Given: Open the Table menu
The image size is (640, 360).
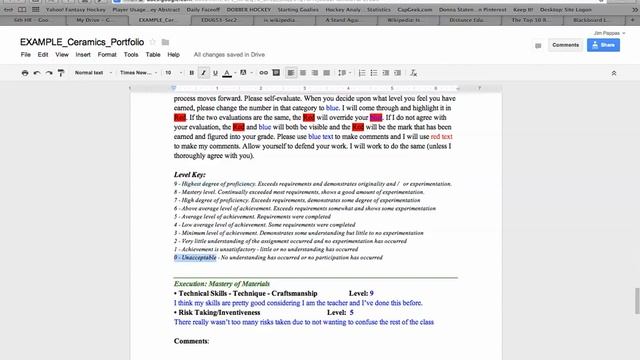Looking at the screenshot, I should tap(153, 55).
